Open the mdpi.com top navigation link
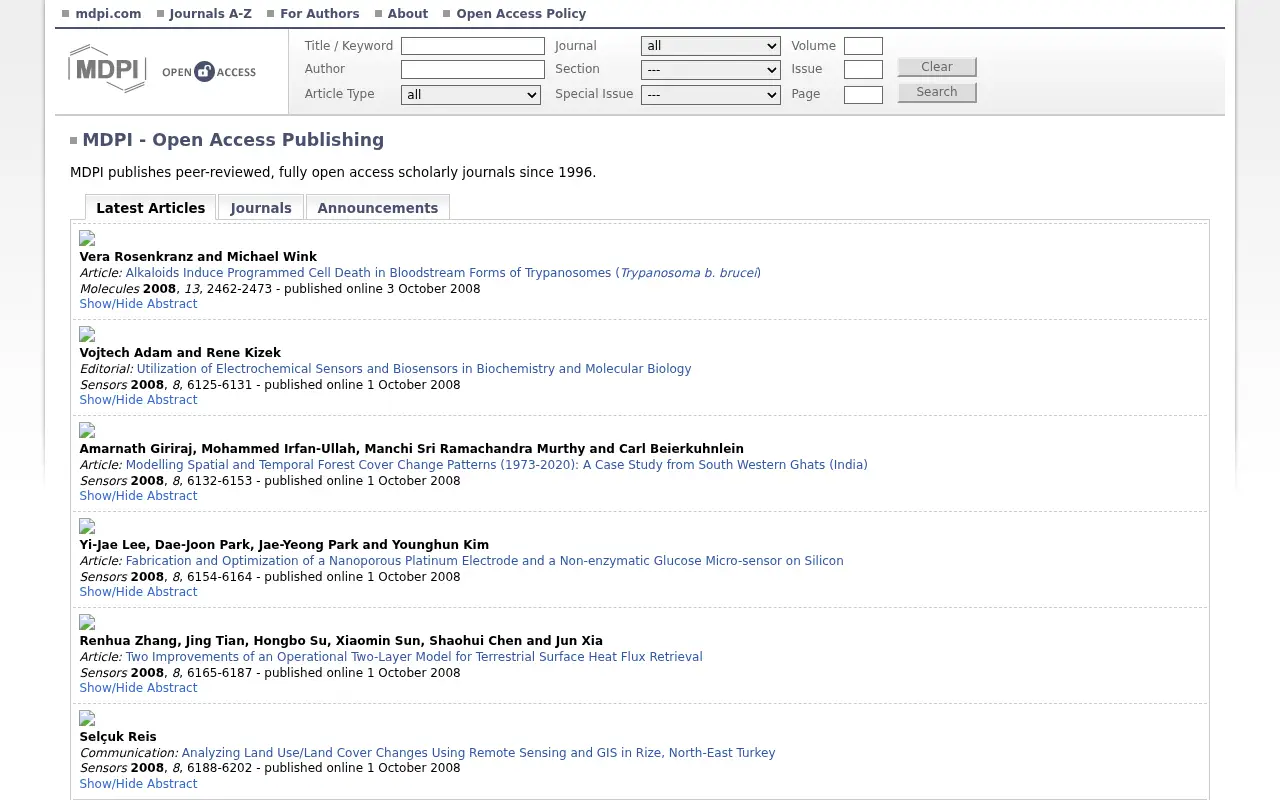Image resolution: width=1280 pixels, height=800 pixels. pos(108,14)
